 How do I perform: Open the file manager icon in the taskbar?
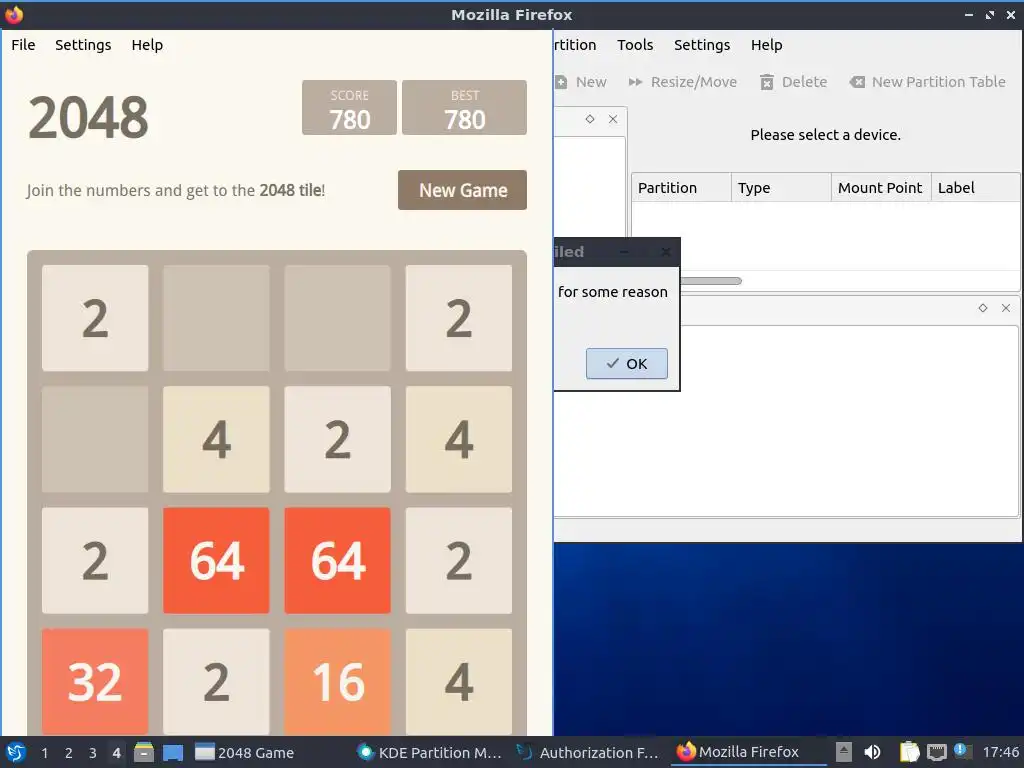pyautogui.click(x=144, y=752)
